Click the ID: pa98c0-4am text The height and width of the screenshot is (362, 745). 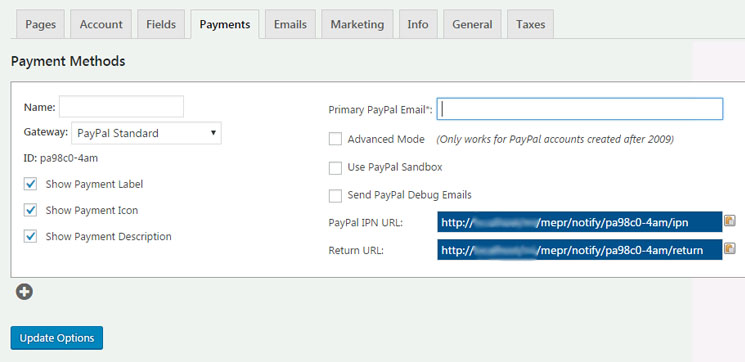coord(61,158)
